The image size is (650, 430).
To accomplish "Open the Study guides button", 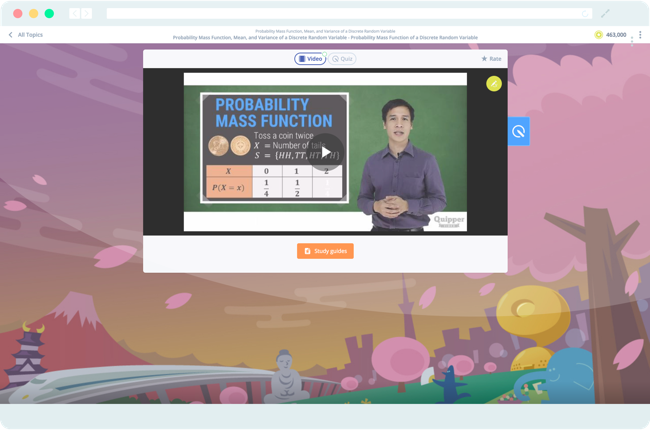I will (325, 251).
